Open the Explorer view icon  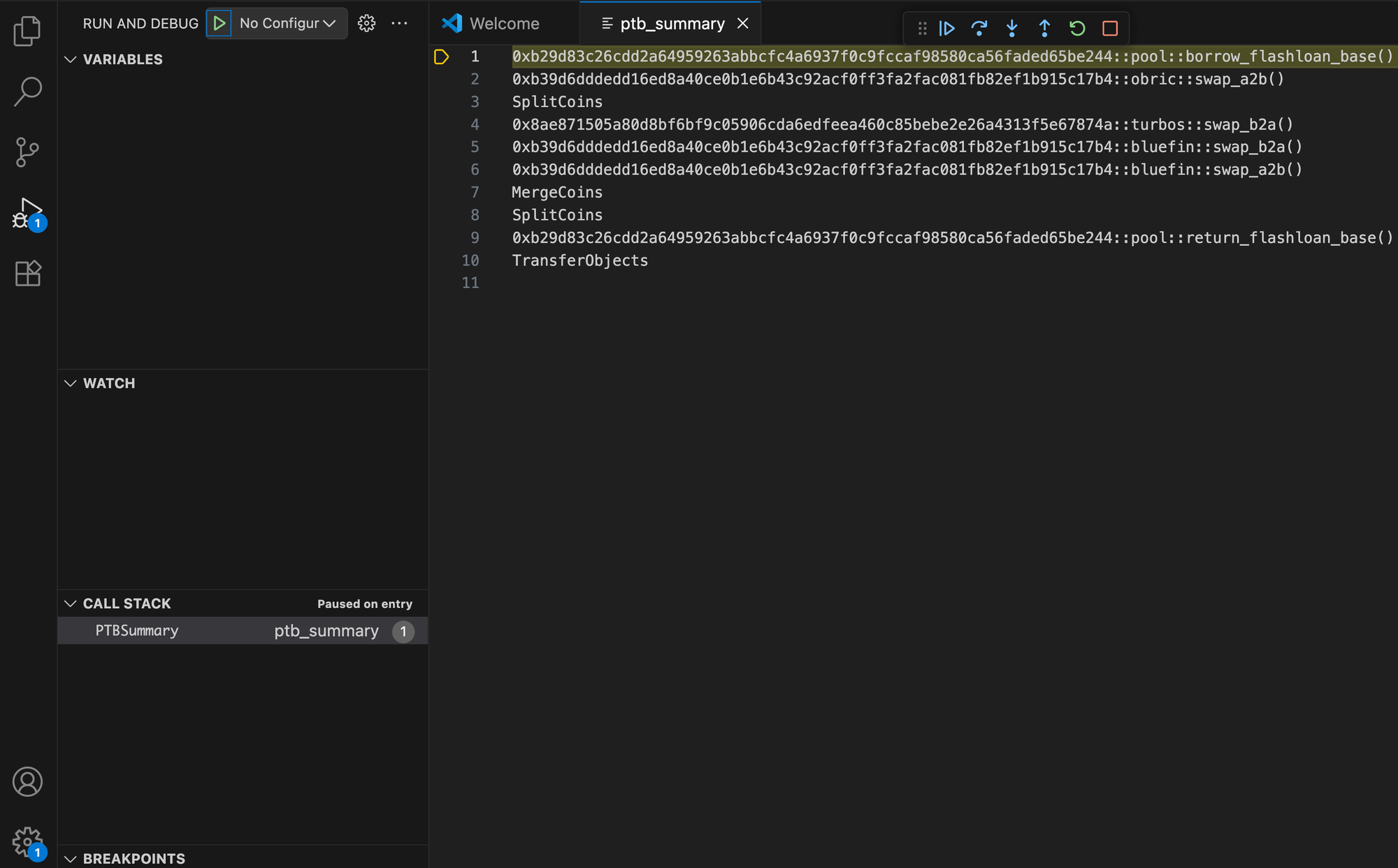tap(27, 31)
